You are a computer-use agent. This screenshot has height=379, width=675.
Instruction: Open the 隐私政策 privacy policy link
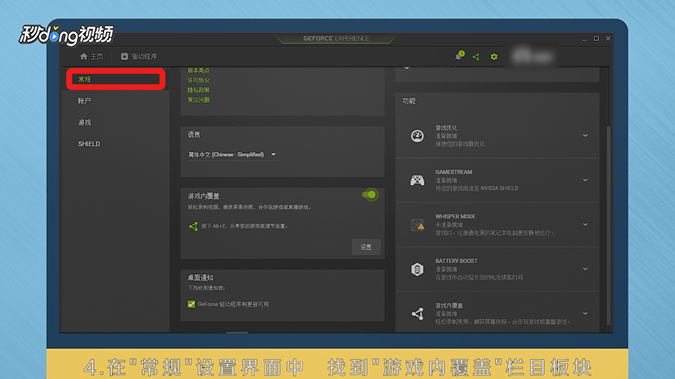(198, 90)
